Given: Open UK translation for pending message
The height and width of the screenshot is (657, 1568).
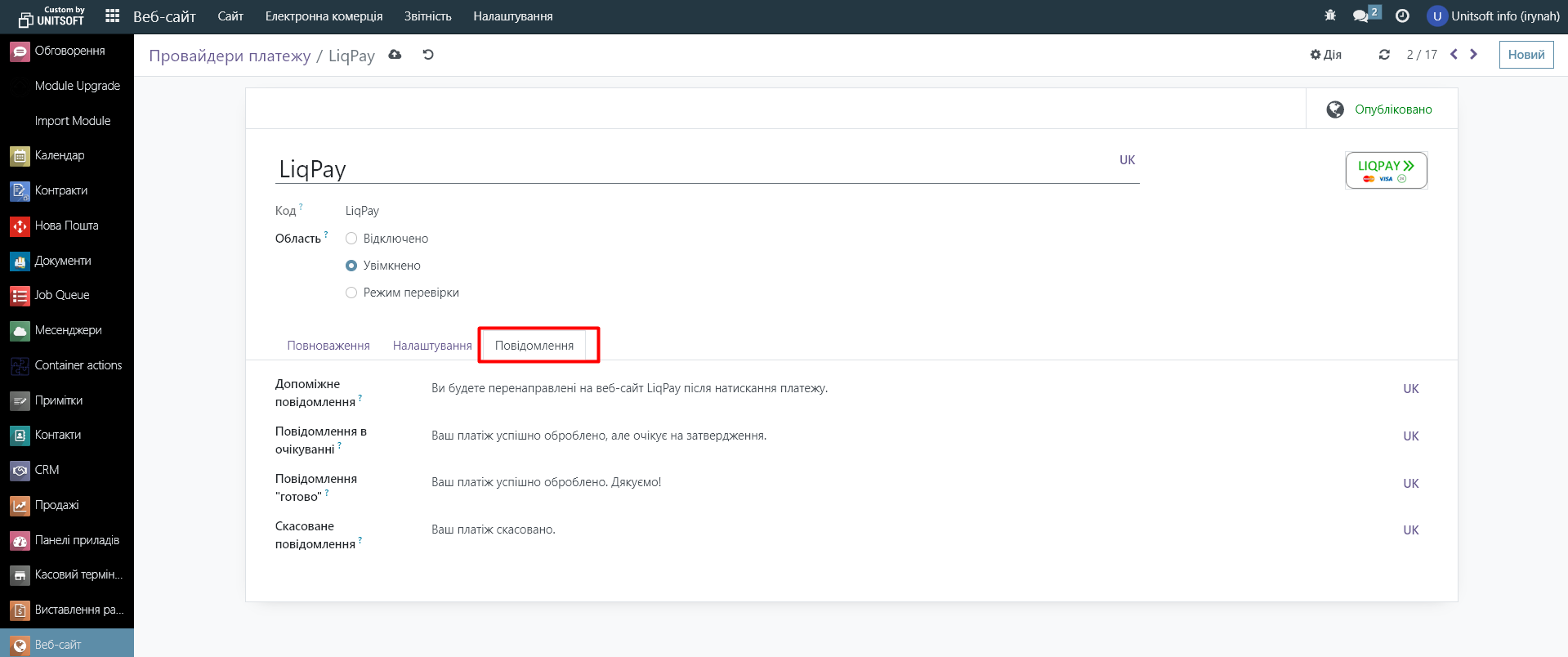Looking at the screenshot, I should 1411,436.
